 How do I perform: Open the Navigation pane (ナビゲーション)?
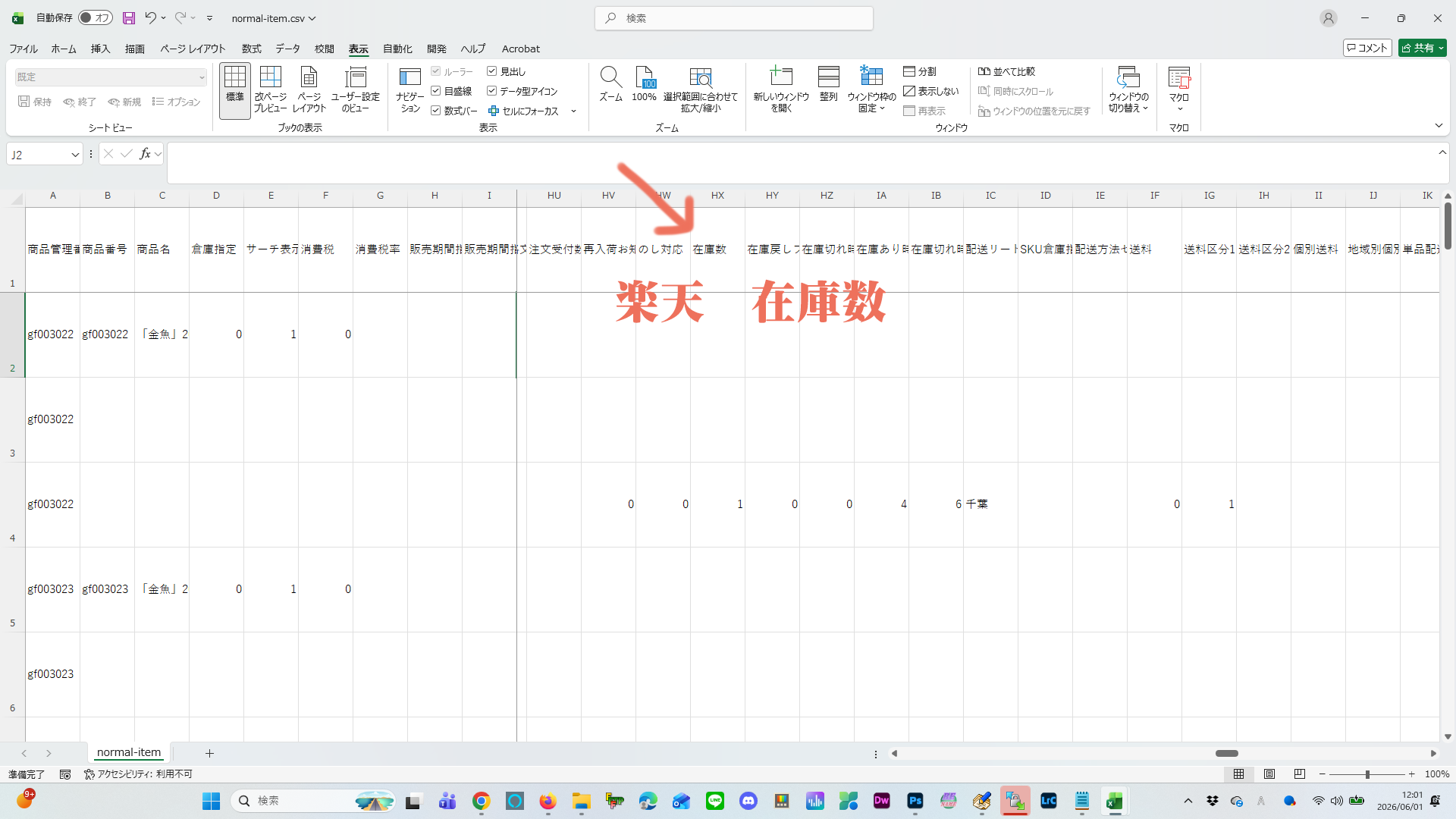[409, 91]
